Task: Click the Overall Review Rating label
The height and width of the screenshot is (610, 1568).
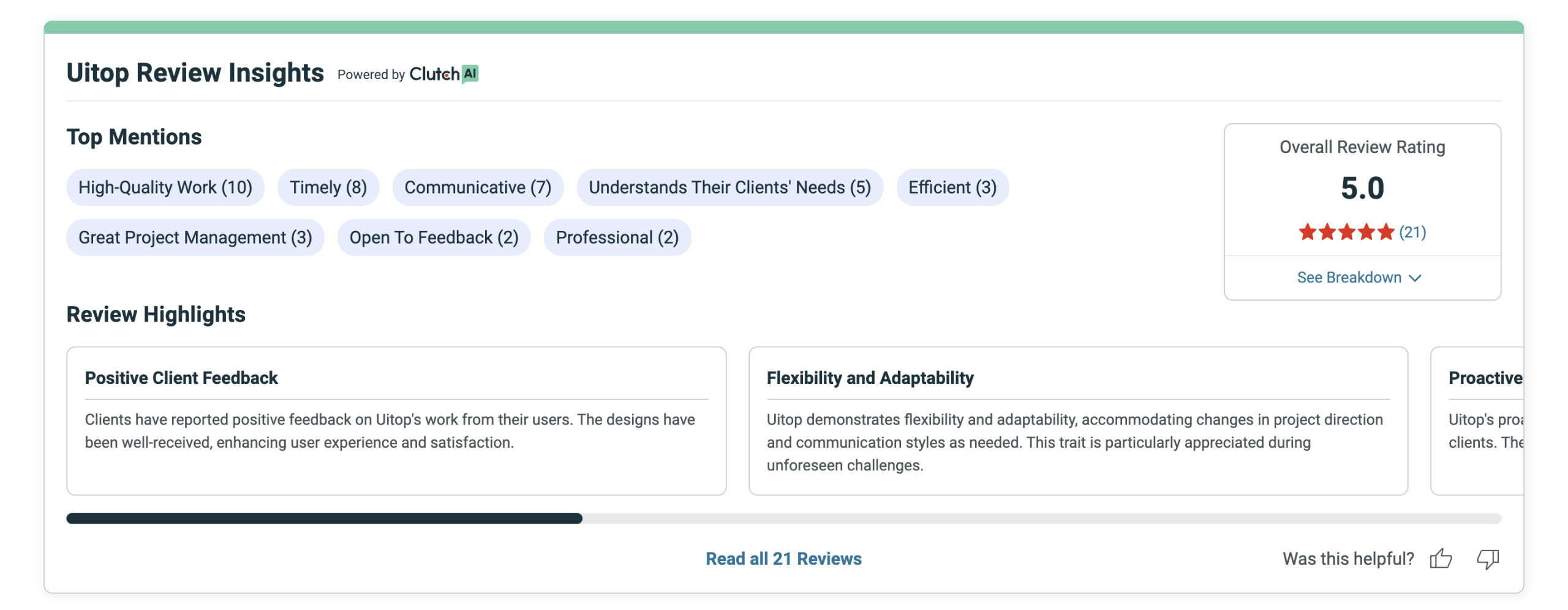Action: tap(1362, 147)
